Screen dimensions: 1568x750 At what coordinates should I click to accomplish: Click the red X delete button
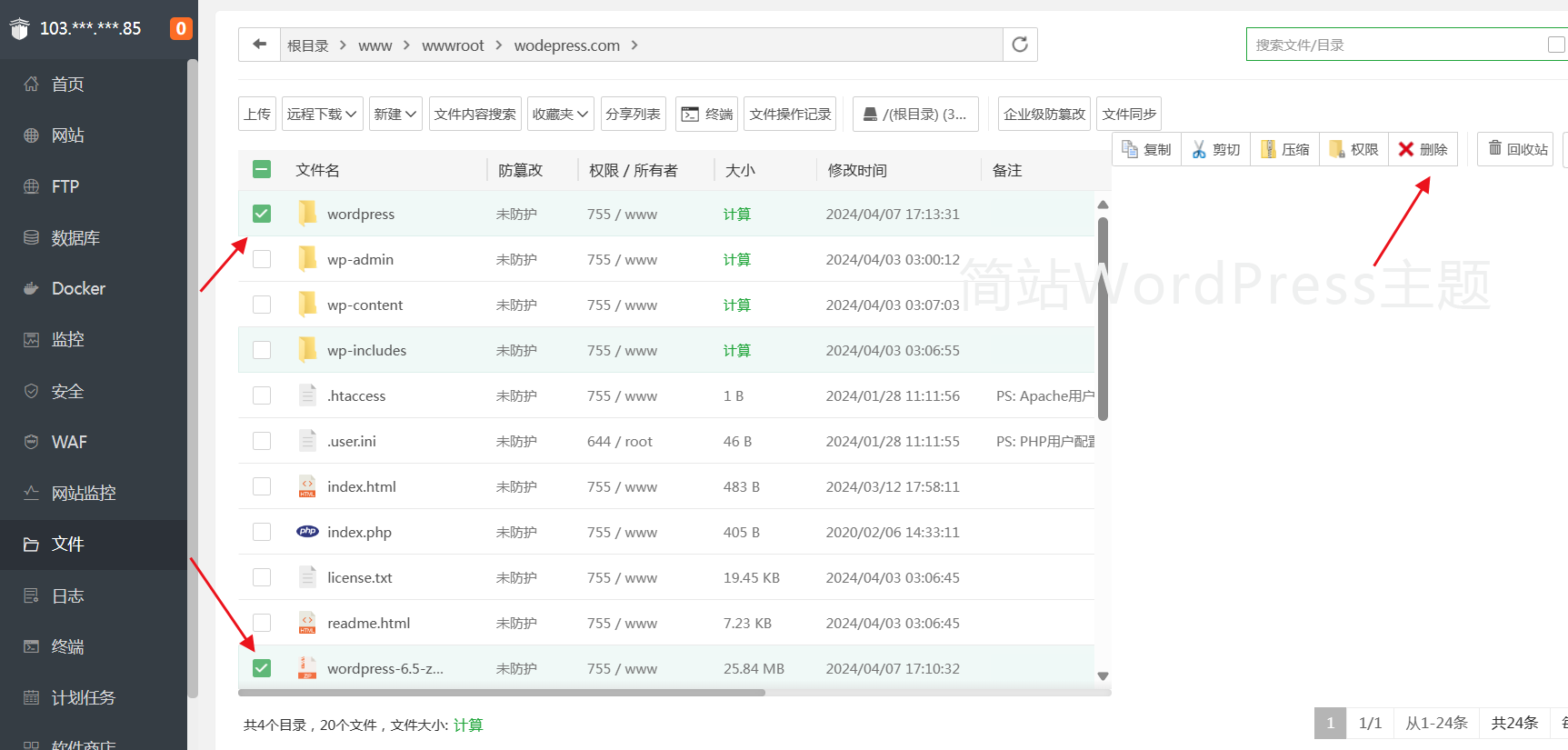(1423, 149)
